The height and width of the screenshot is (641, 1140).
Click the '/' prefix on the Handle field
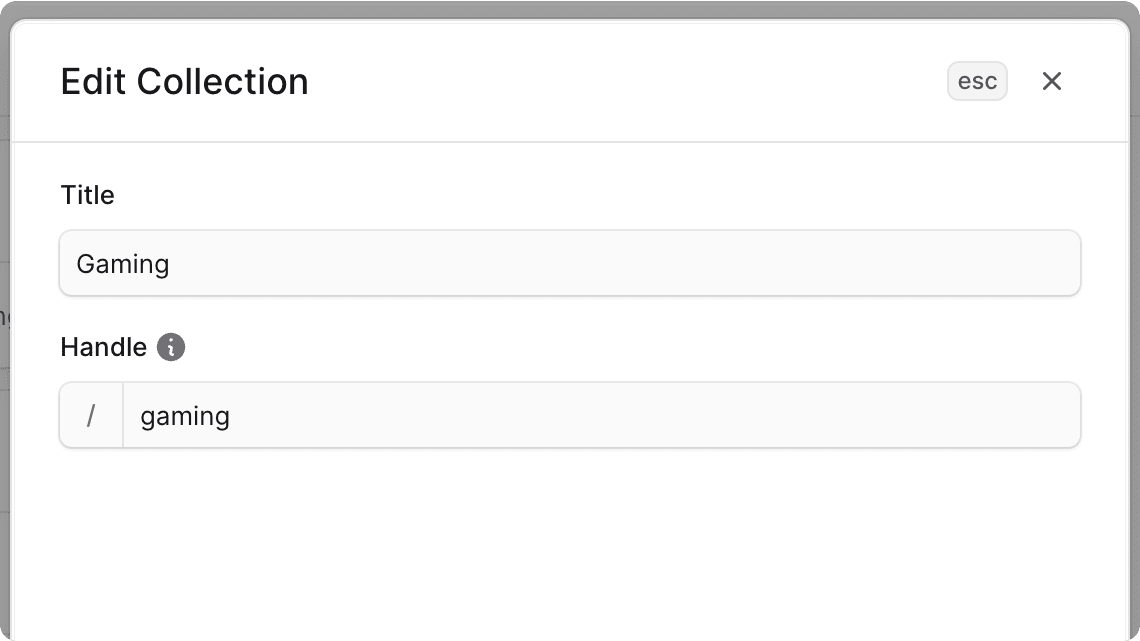click(91, 415)
